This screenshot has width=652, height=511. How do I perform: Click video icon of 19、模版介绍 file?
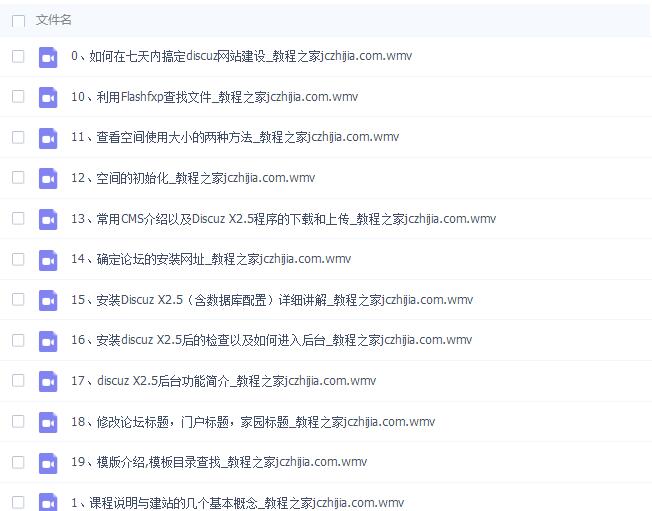click(48, 463)
